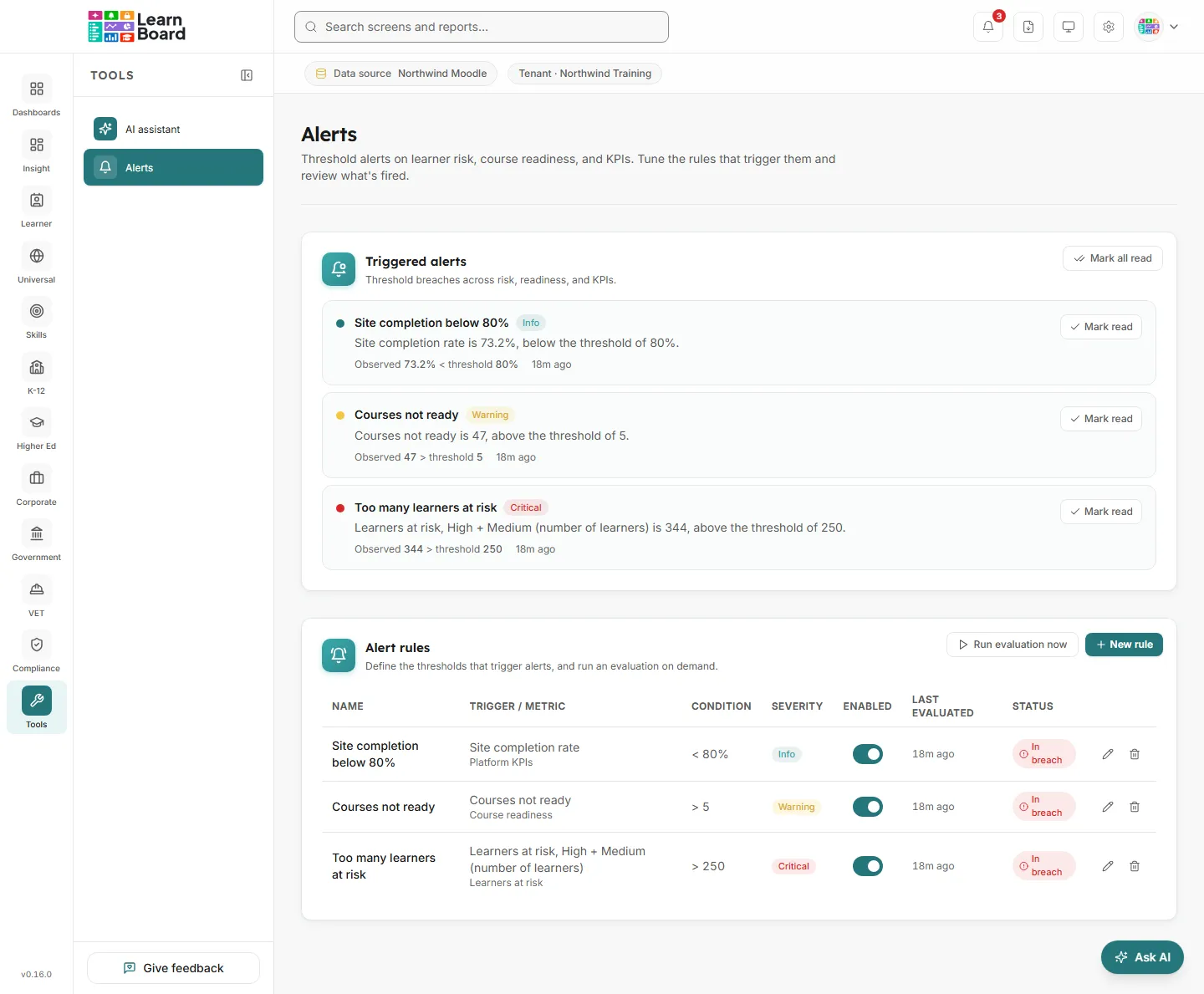1204x994 pixels.
Task: Mark the Courses not ready alert read
Action: point(1101,419)
